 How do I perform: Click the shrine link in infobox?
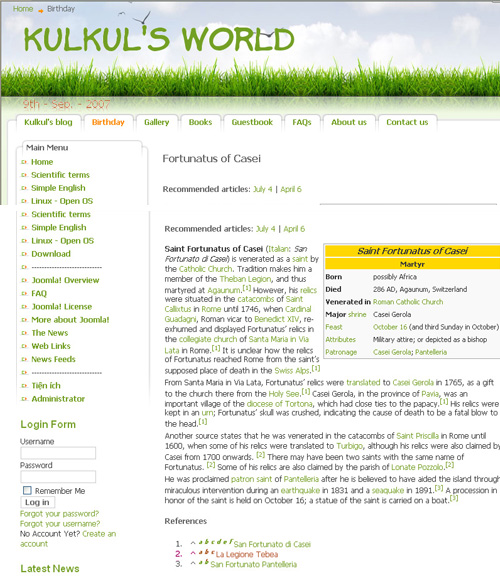click(357, 314)
